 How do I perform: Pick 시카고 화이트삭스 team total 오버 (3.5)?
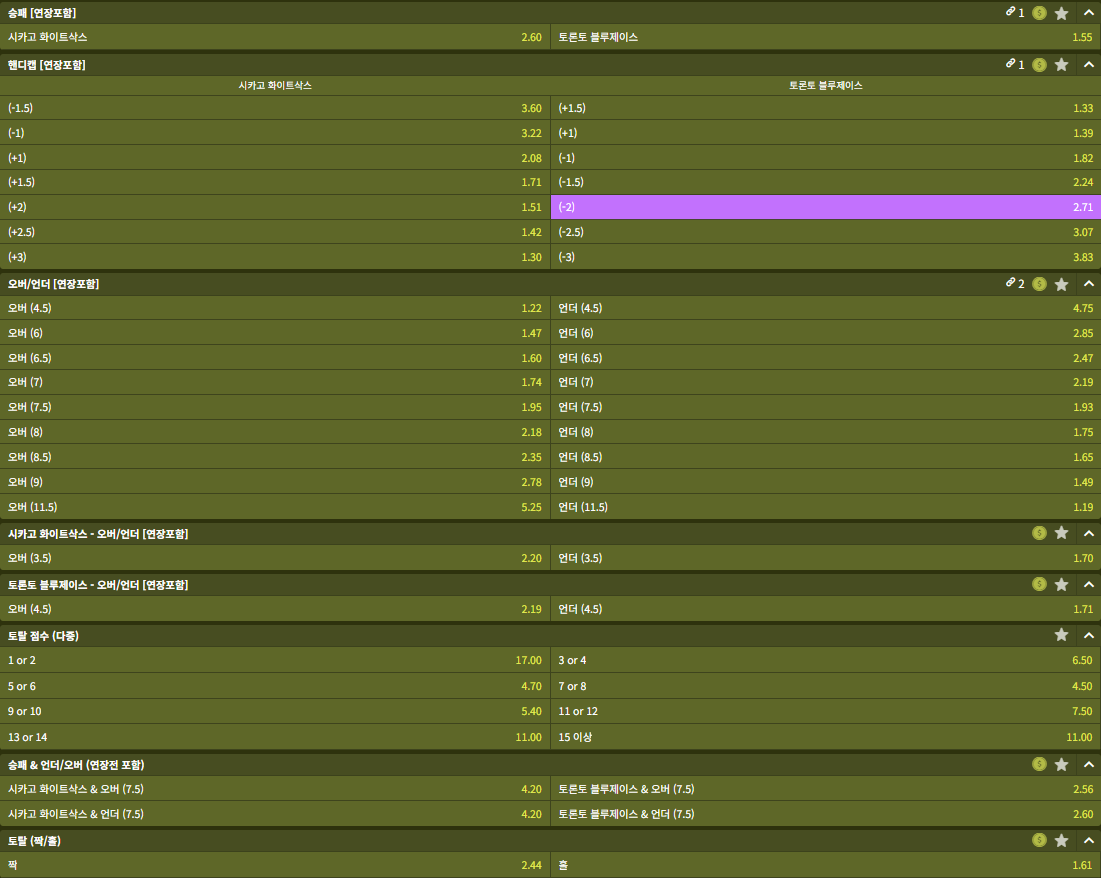(x=275, y=558)
